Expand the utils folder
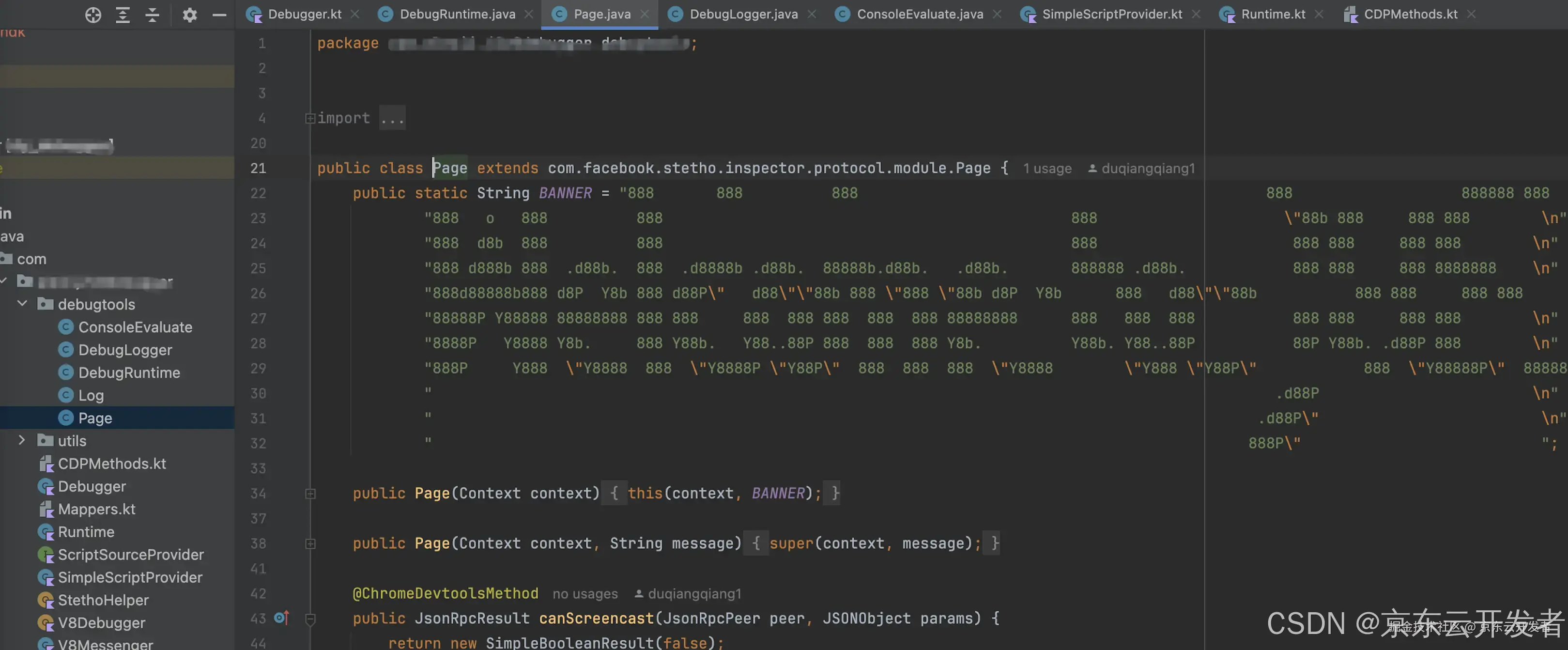1568x650 pixels. point(23,440)
